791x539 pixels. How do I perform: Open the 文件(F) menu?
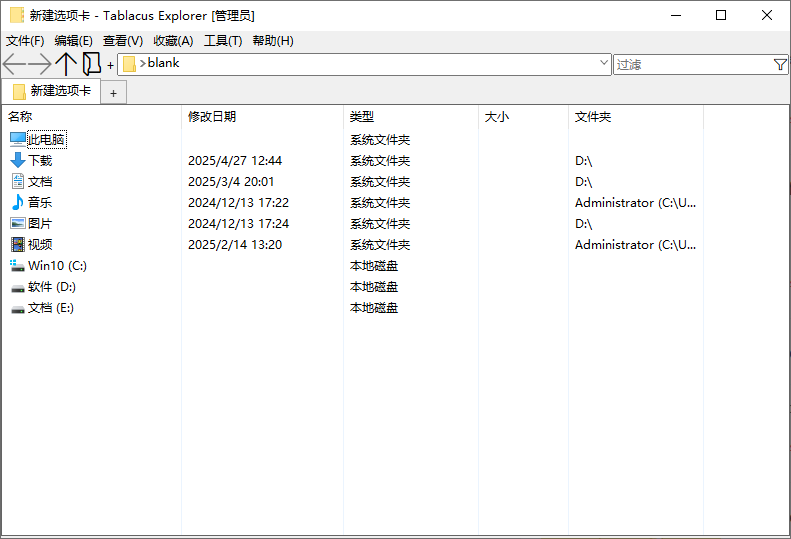point(25,41)
